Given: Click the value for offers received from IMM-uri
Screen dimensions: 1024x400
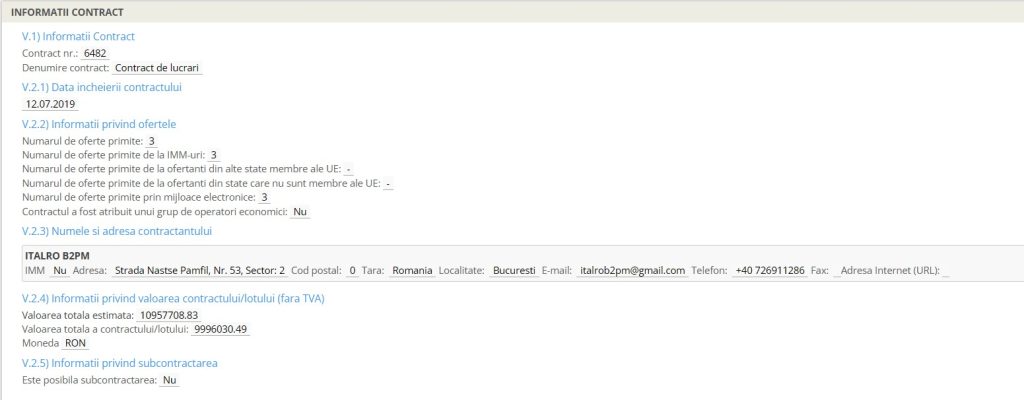Looking at the screenshot, I should point(213,155).
